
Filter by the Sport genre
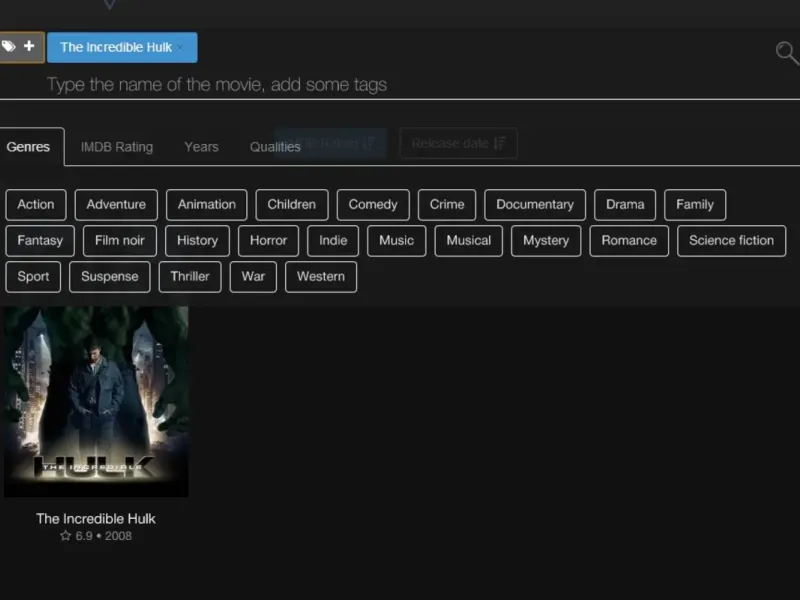[x=33, y=277]
